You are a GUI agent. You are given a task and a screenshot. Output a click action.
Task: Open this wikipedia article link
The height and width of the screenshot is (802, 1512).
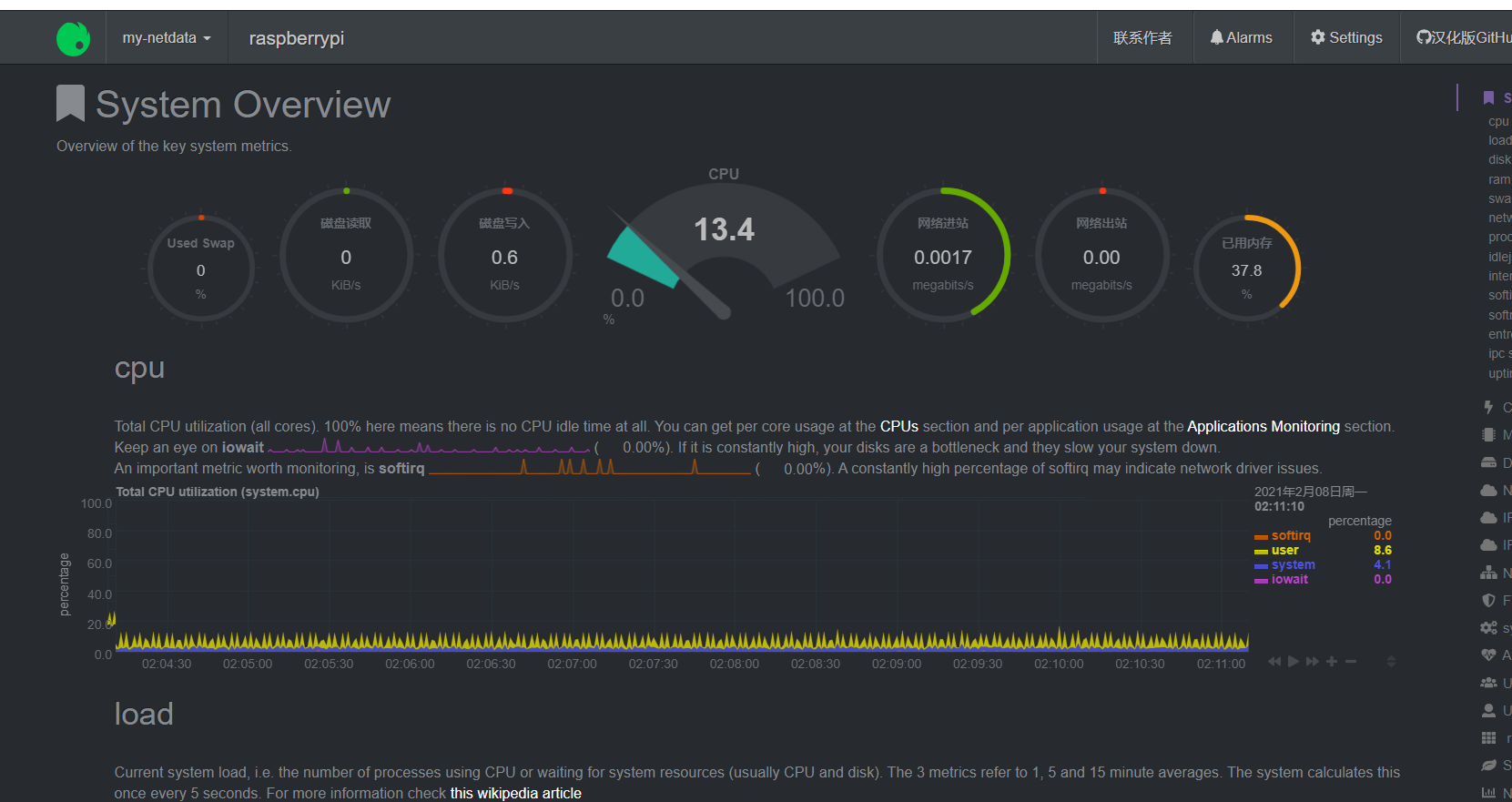tap(515, 793)
